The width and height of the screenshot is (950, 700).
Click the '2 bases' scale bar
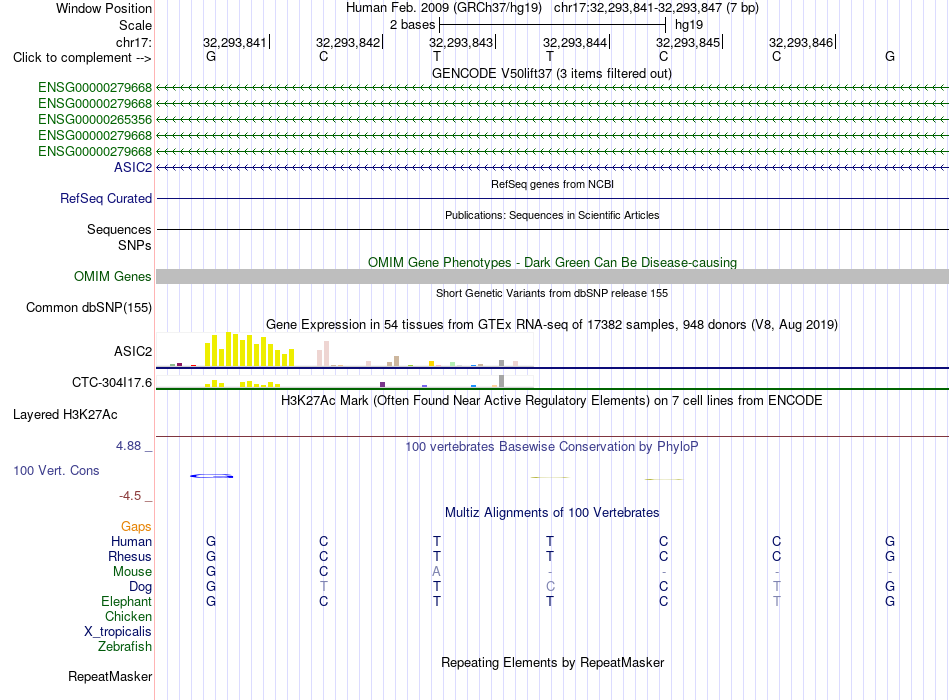(552, 25)
